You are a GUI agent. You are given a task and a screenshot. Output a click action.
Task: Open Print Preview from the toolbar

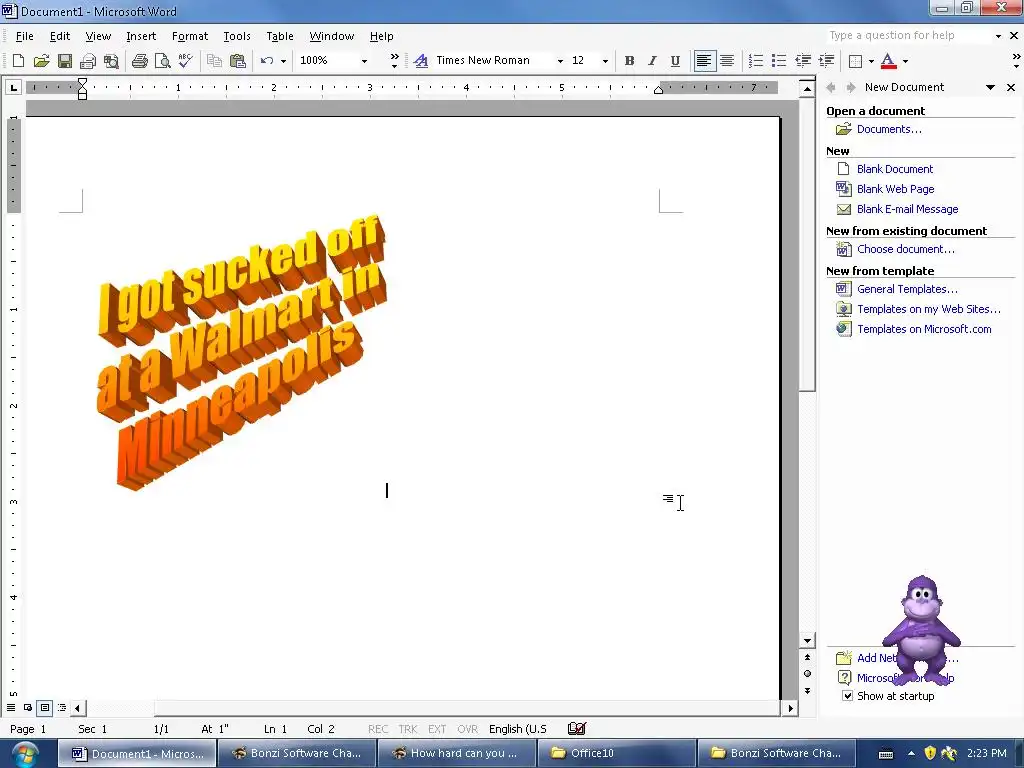[163, 61]
